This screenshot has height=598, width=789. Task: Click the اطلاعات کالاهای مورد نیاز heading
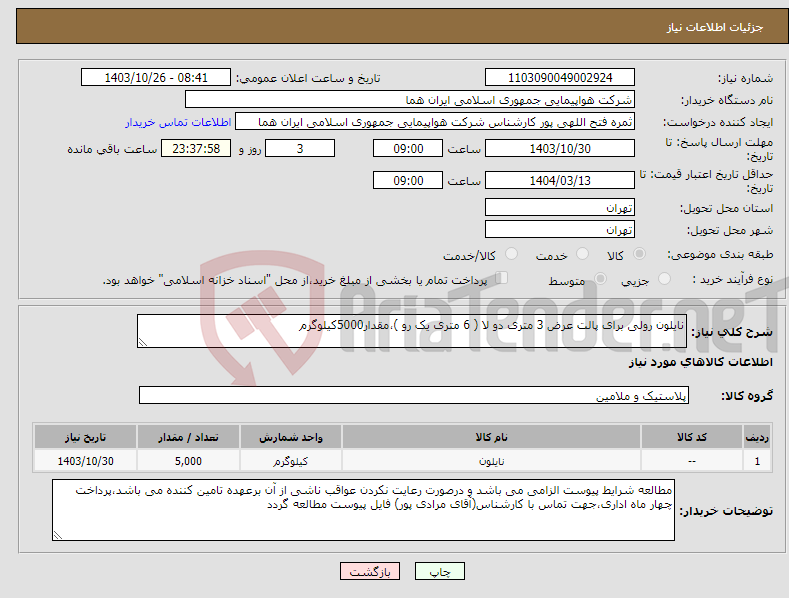click(700, 362)
